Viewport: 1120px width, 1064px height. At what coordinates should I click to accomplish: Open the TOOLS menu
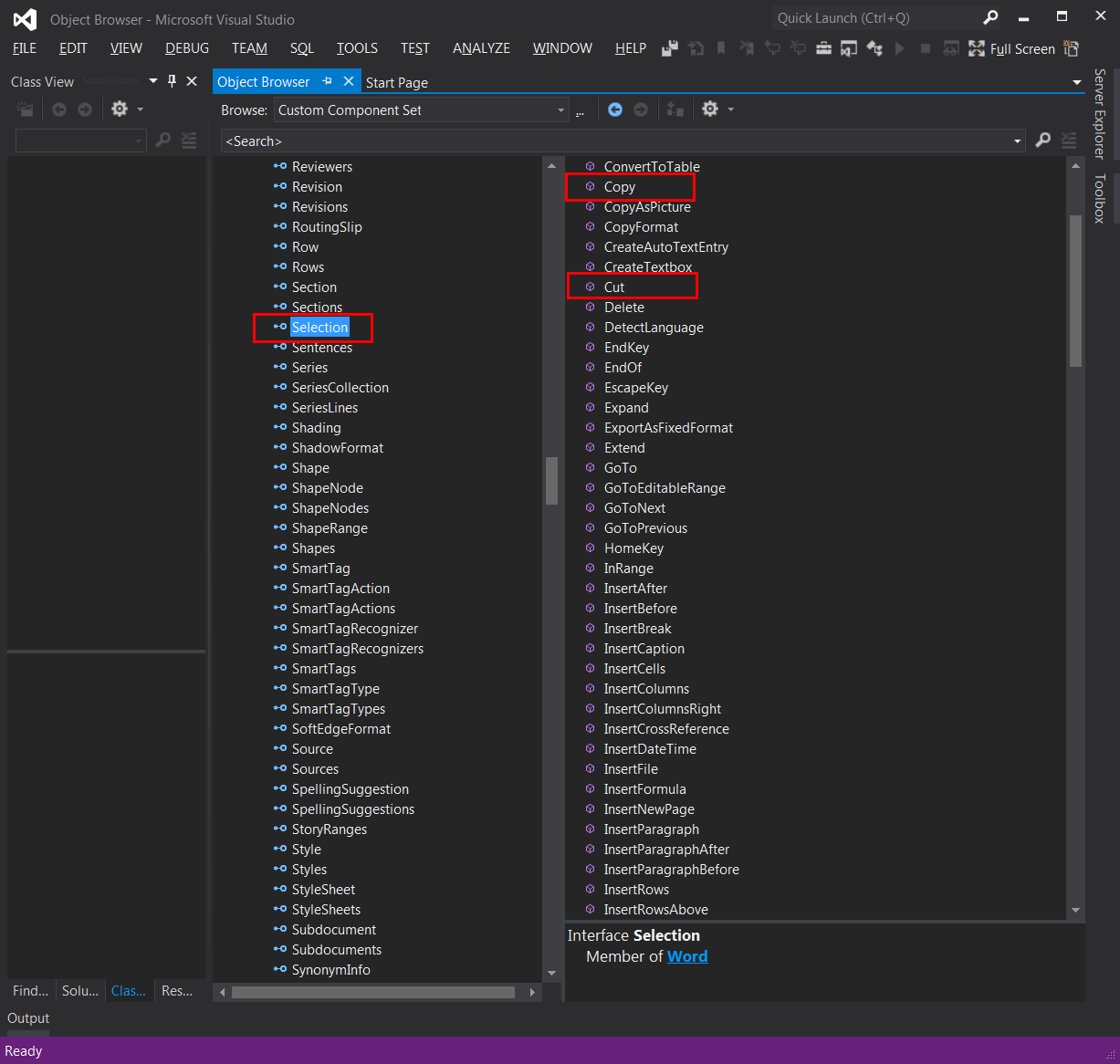click(x=357, y=48)
